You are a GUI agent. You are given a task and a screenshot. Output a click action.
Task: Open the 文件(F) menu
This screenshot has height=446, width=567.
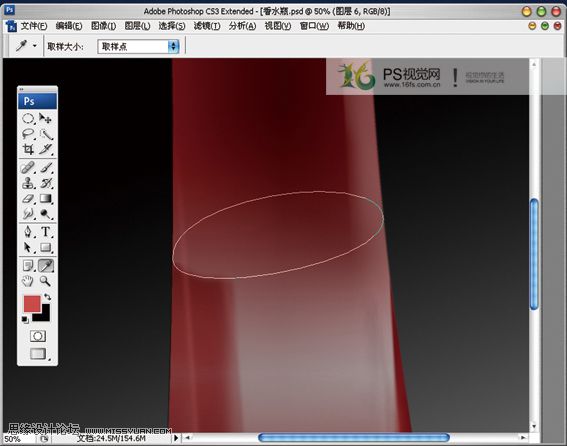pos(34,26)
